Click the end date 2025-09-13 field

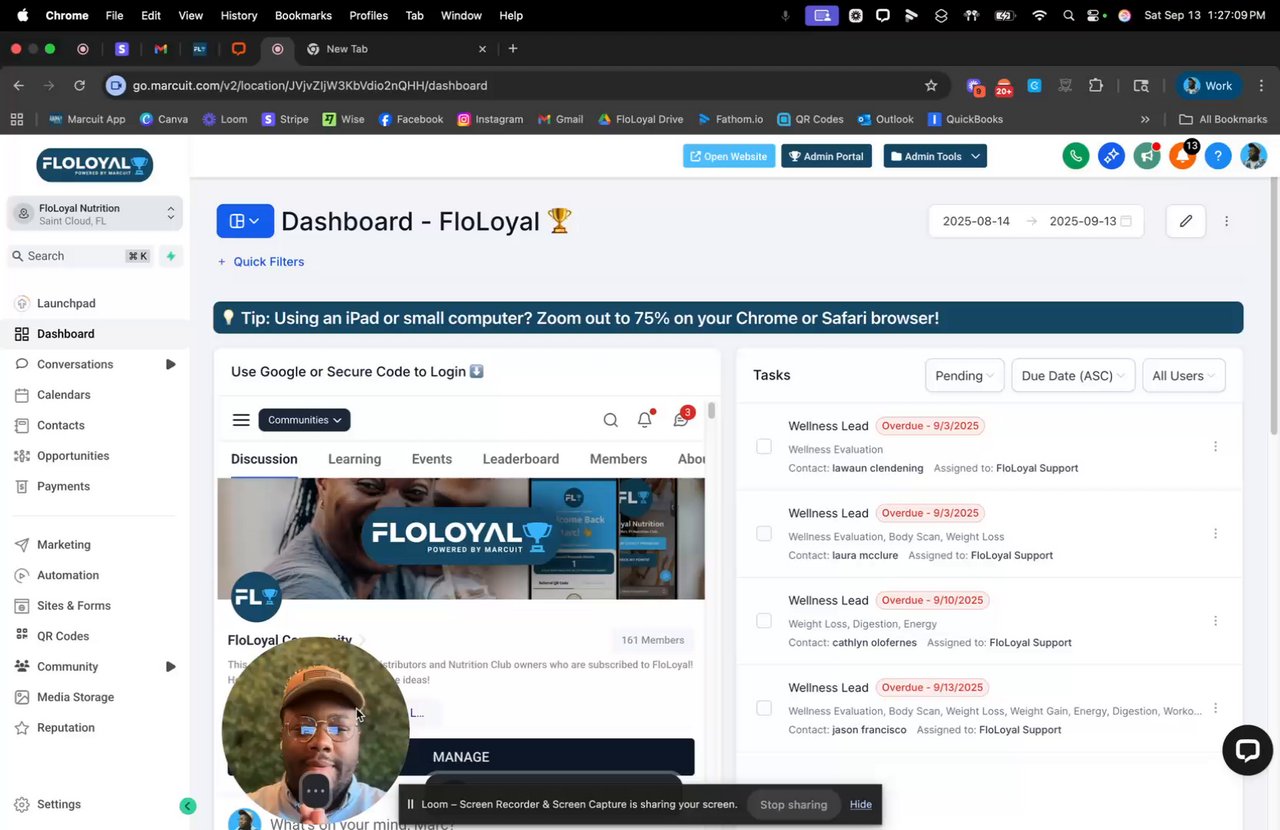[1083, 221]
